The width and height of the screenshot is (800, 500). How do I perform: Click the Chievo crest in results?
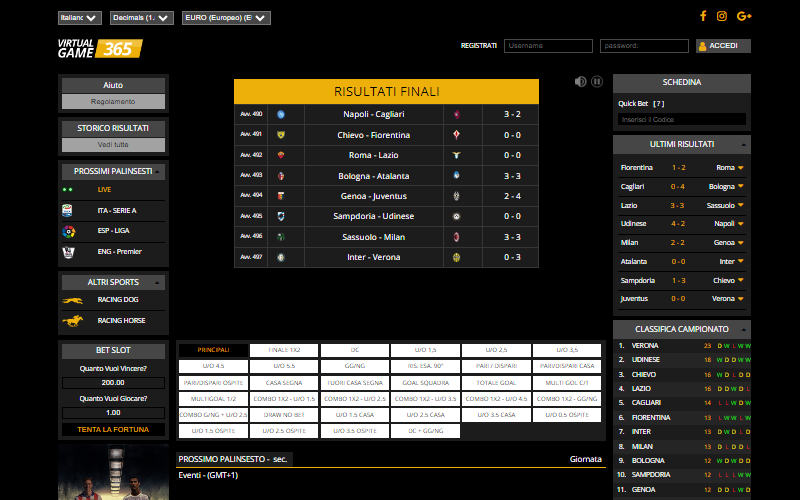tap(281, 135)
